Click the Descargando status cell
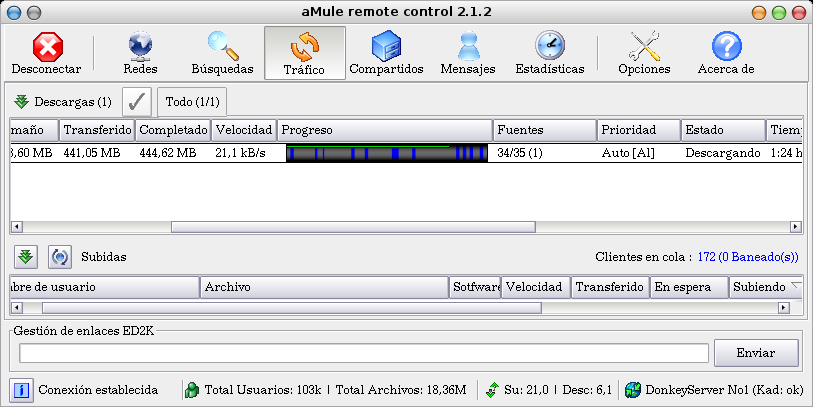Viewport: 813px width, 407px height. point(723,153)
